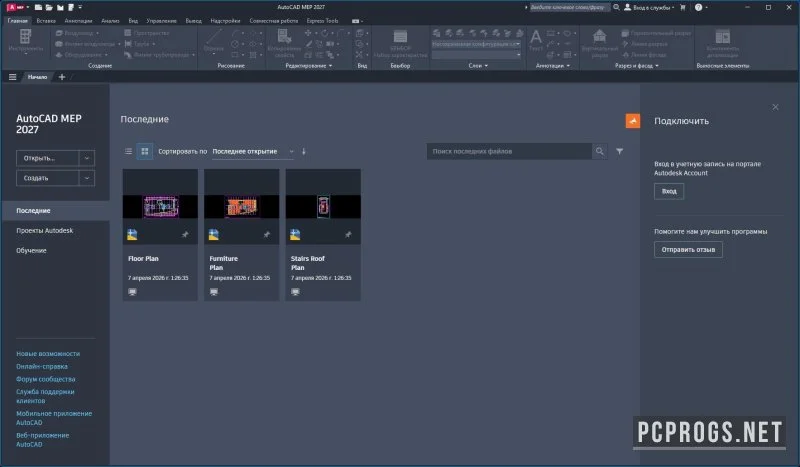
Task: Open the recent files filter funnel
Action: (x=619, y=152)
